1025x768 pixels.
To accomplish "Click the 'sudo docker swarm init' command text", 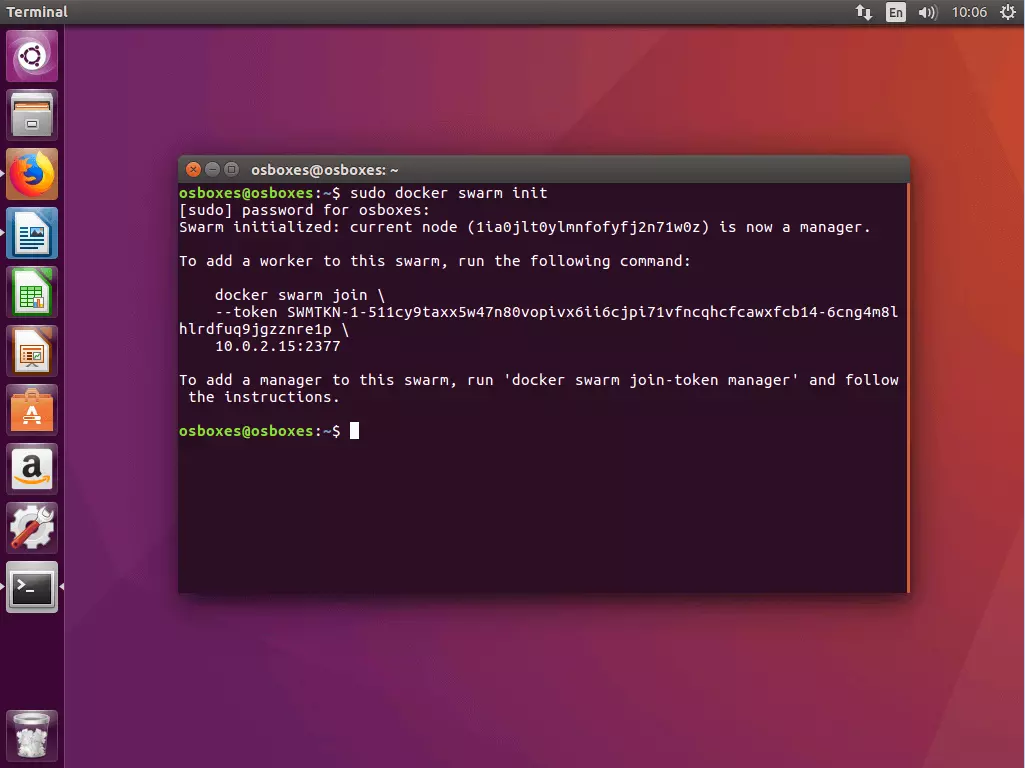I will pyautogui.click(x=448, y=193).
